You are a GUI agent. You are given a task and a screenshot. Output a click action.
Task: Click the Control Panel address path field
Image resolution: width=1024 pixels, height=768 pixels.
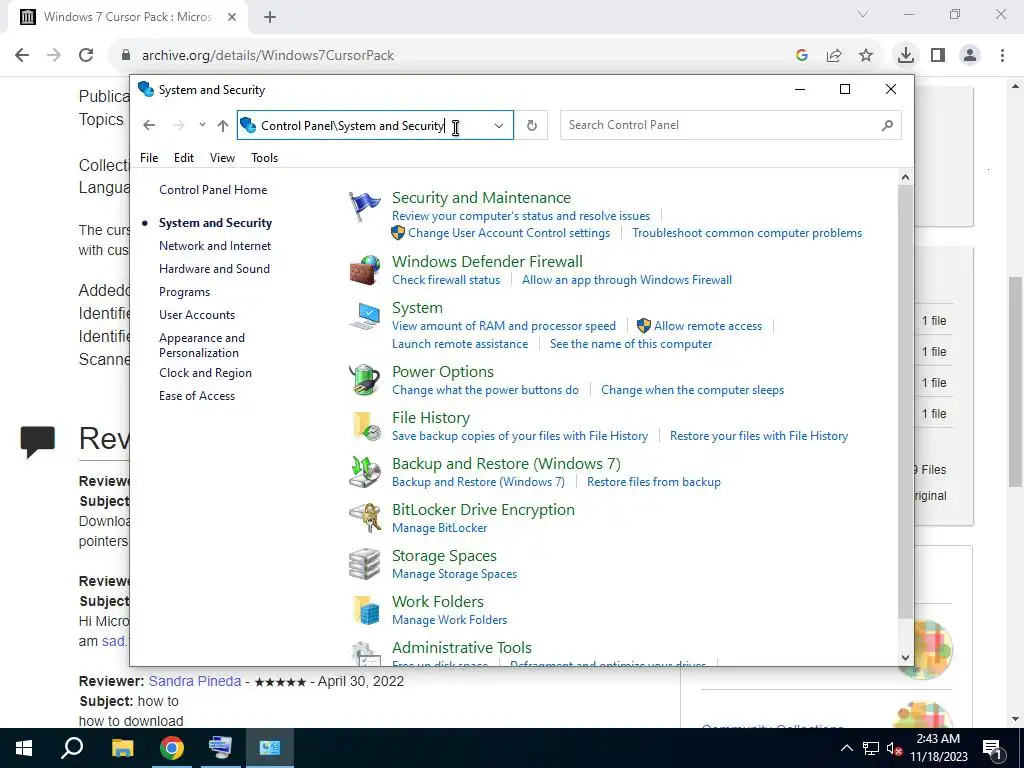[x=376, y=125]
